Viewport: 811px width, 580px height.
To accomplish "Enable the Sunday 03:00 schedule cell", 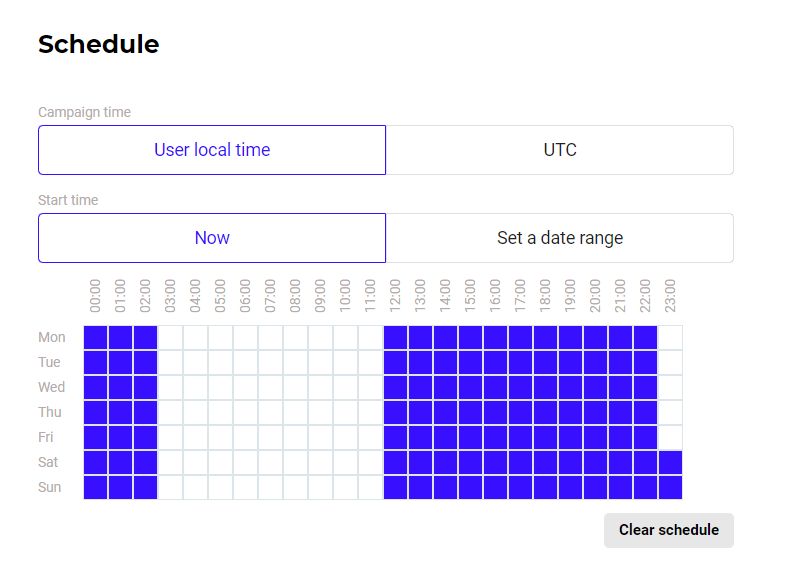I will click(171, 487).
